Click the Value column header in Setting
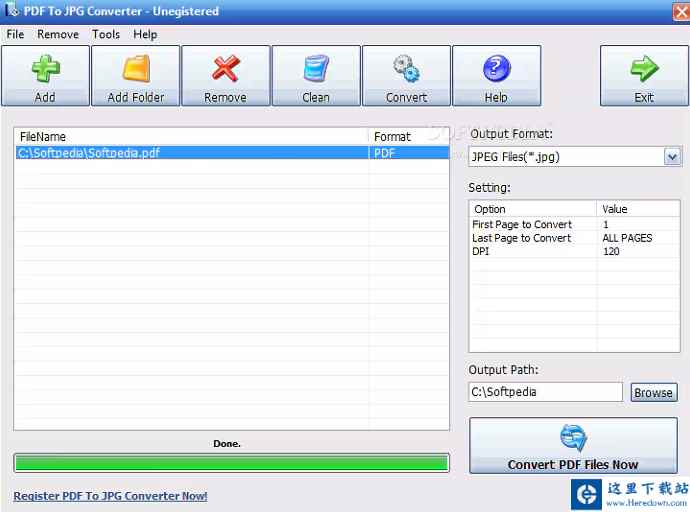The height and width of the screenshot is (512, 690). coord(639,209)
